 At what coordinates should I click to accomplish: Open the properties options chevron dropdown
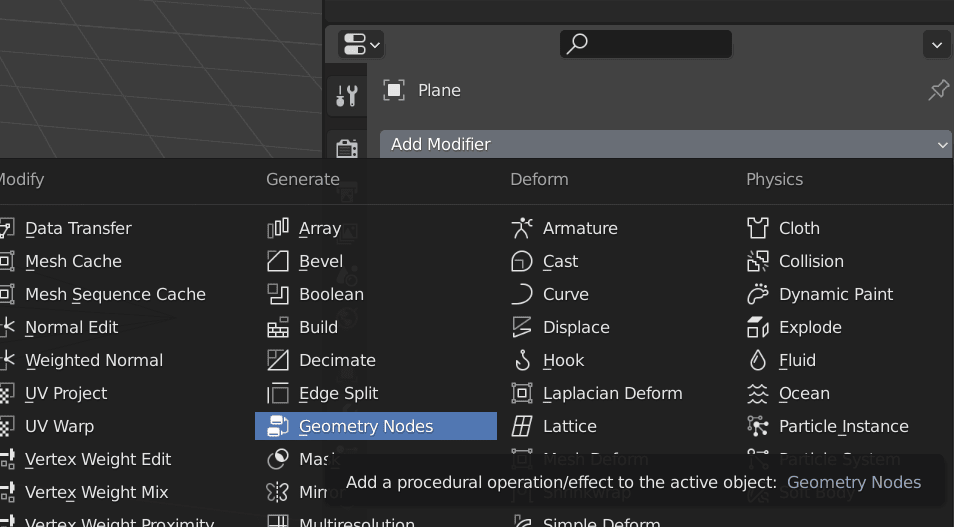936,44
